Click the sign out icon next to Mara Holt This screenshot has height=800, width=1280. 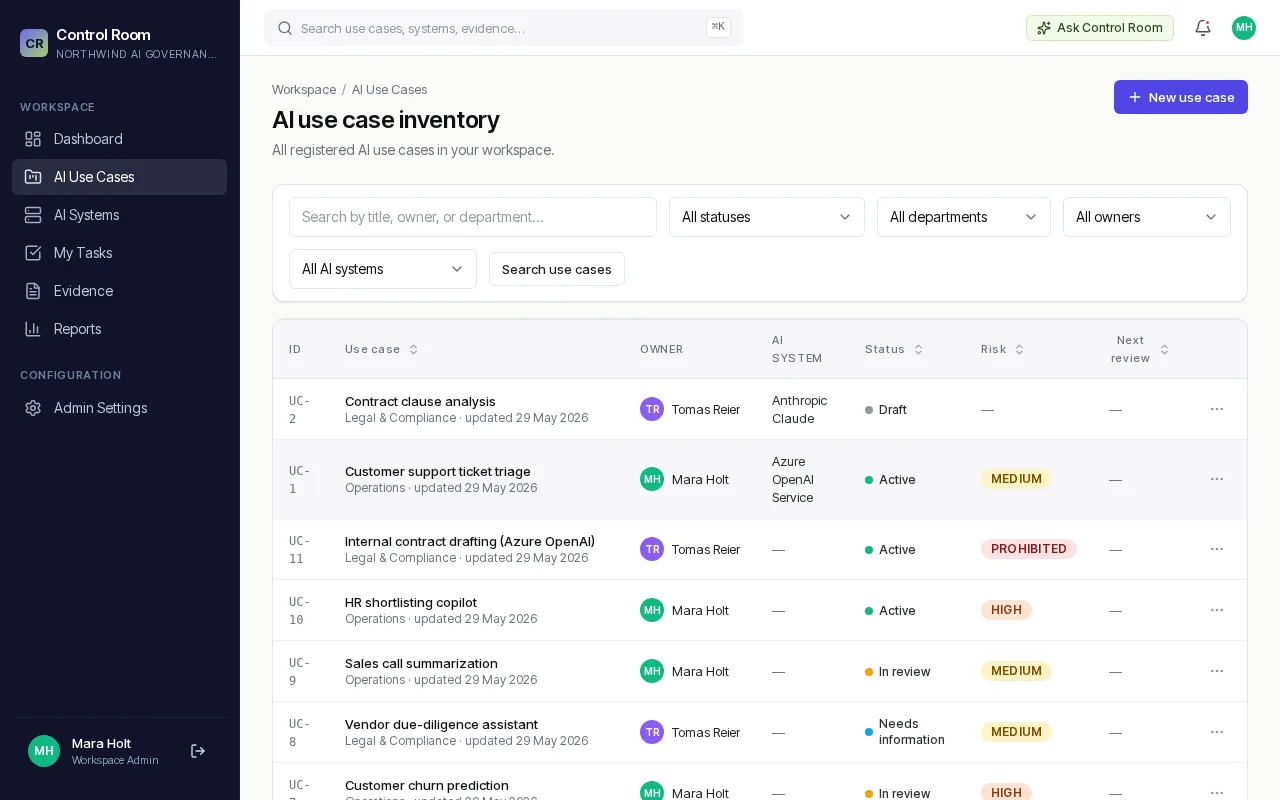pyautogui.click(x=198, y=751)
